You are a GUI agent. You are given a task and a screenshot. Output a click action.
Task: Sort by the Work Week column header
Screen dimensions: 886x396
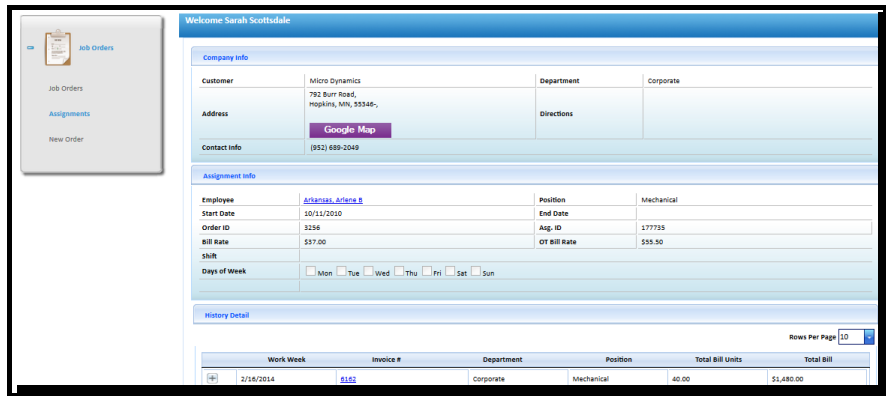(x=286, y=359)
